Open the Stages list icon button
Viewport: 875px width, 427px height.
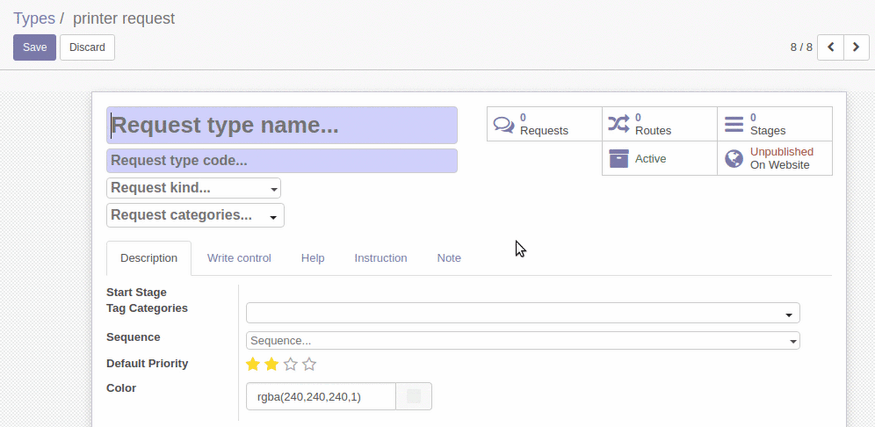pos(734,124)
